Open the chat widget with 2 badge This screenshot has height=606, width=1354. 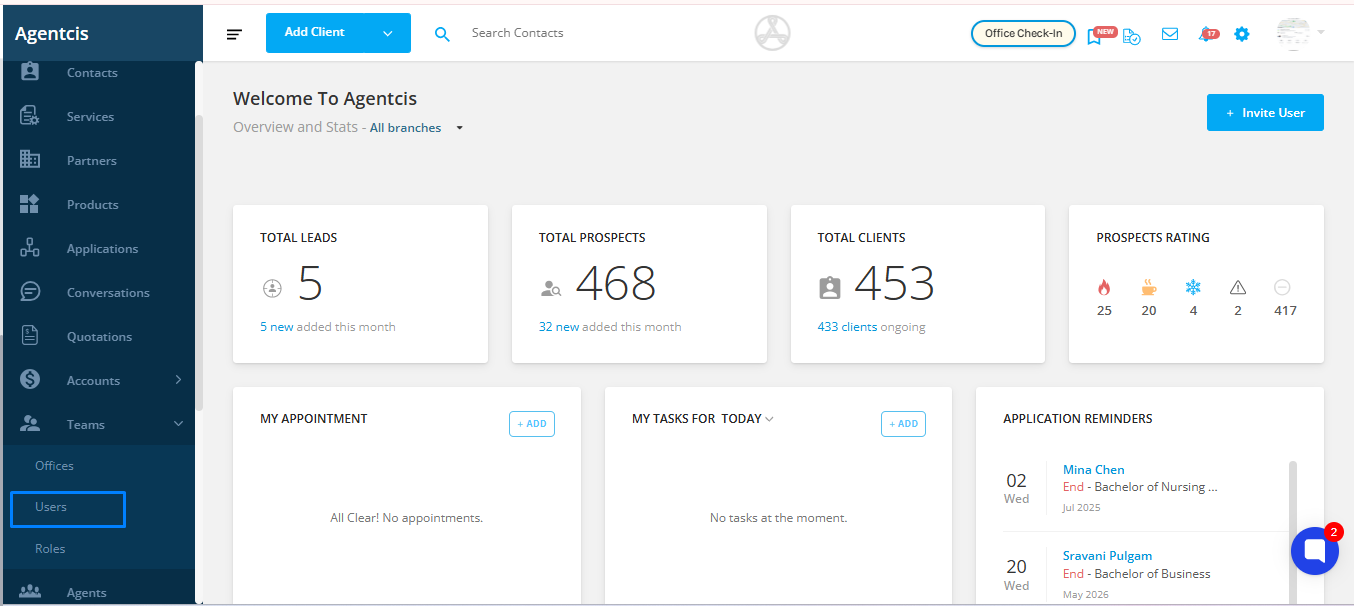pyautogui.click(x=1315, y=551)
